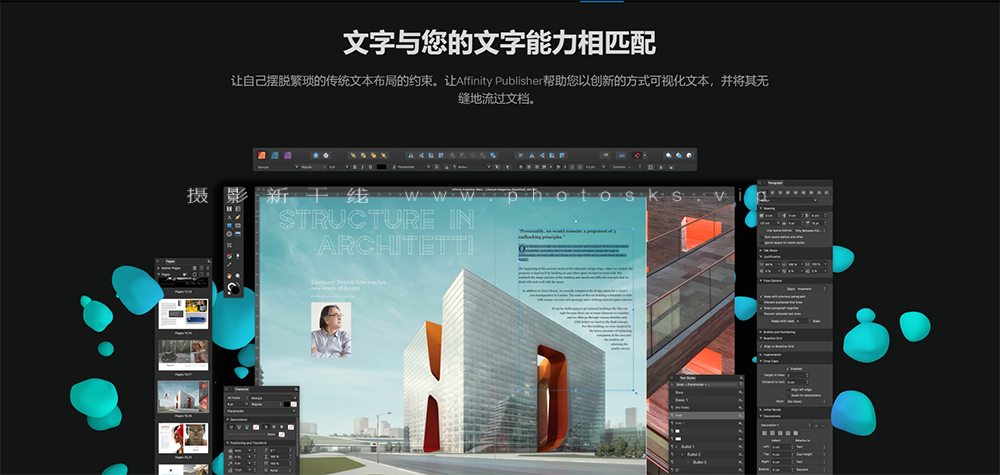This screenshot has height=475, width=1000.
Task: Switch to the Designer persona icon
Action: pyautogui.click(x=274, y=156)
